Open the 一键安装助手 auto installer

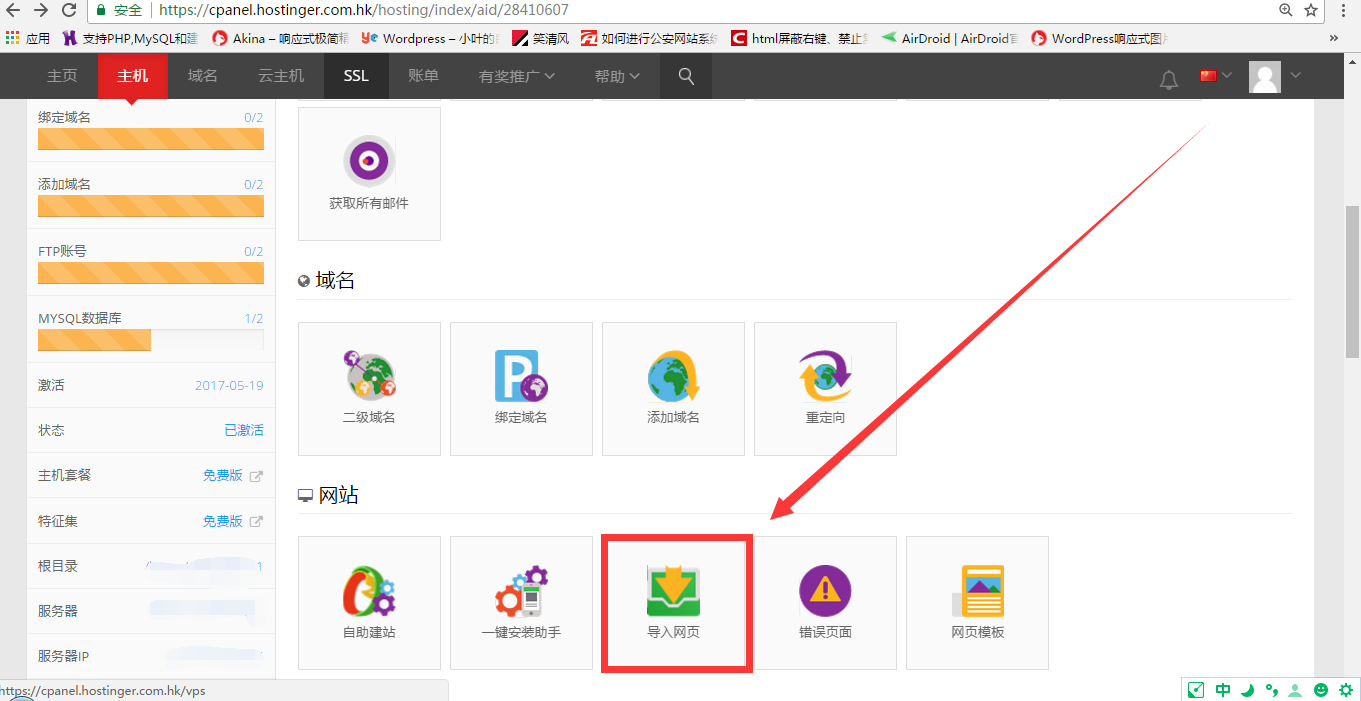pos(521,601)
